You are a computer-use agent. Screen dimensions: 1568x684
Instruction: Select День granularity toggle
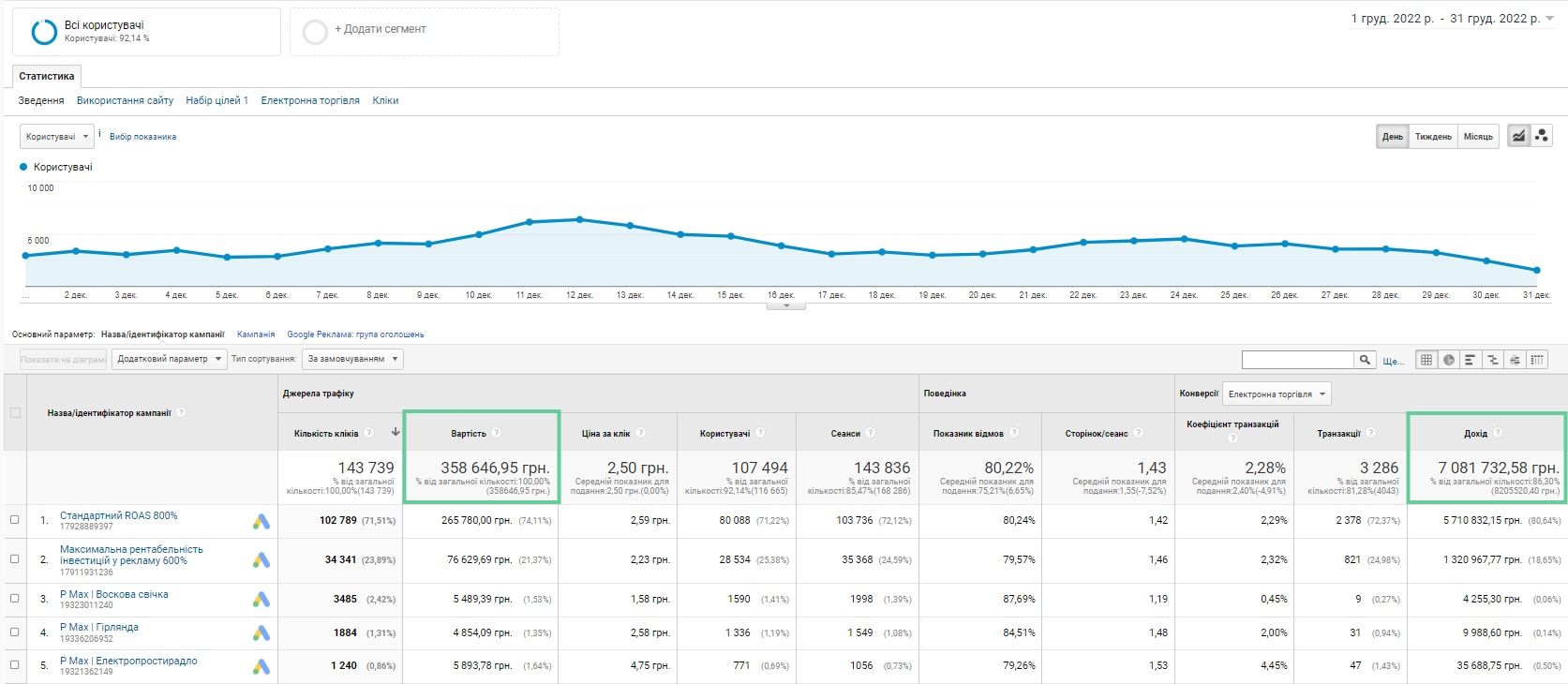(x=1392, y=137)
